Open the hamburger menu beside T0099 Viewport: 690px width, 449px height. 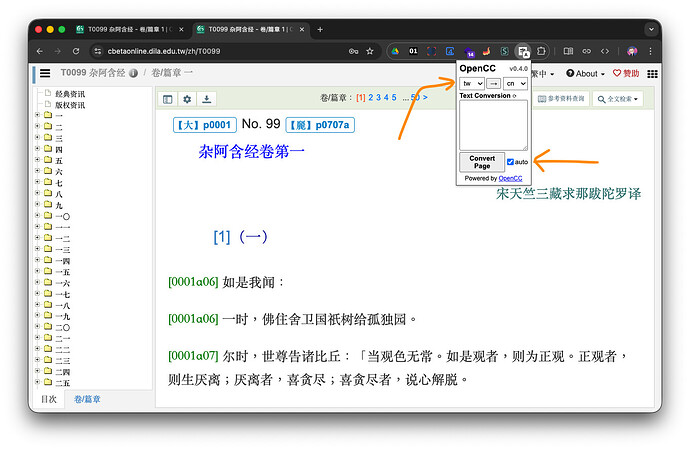pos(45,73)
